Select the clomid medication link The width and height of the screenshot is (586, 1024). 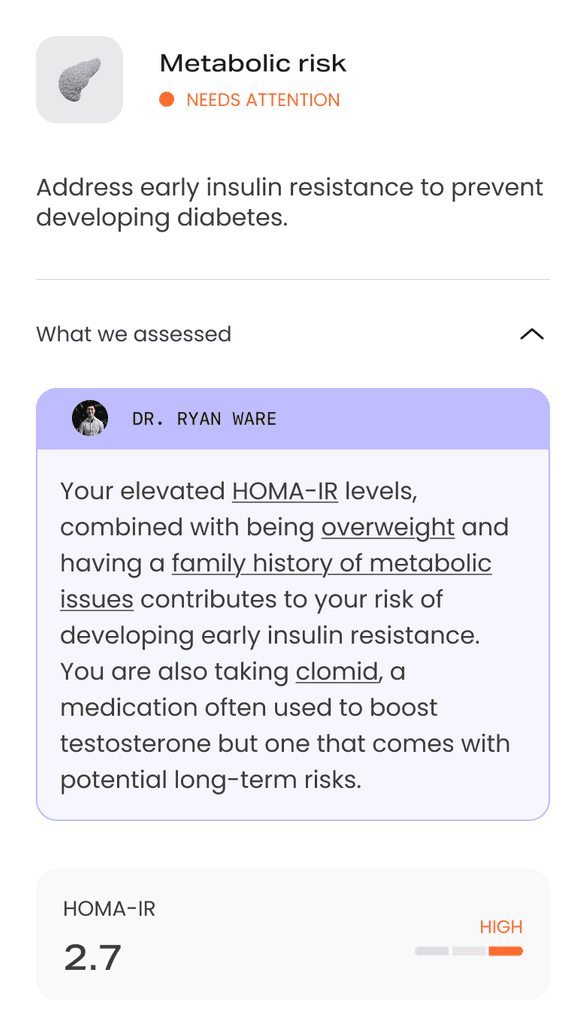336,671
